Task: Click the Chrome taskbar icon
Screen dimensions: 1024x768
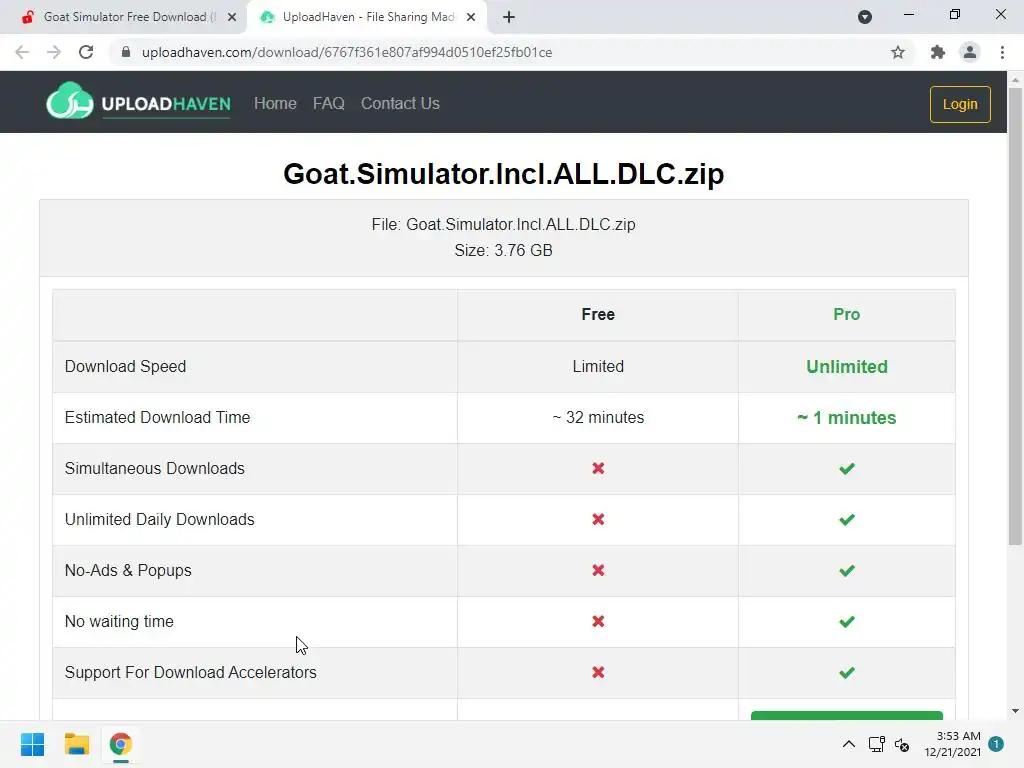Action: 121,744
